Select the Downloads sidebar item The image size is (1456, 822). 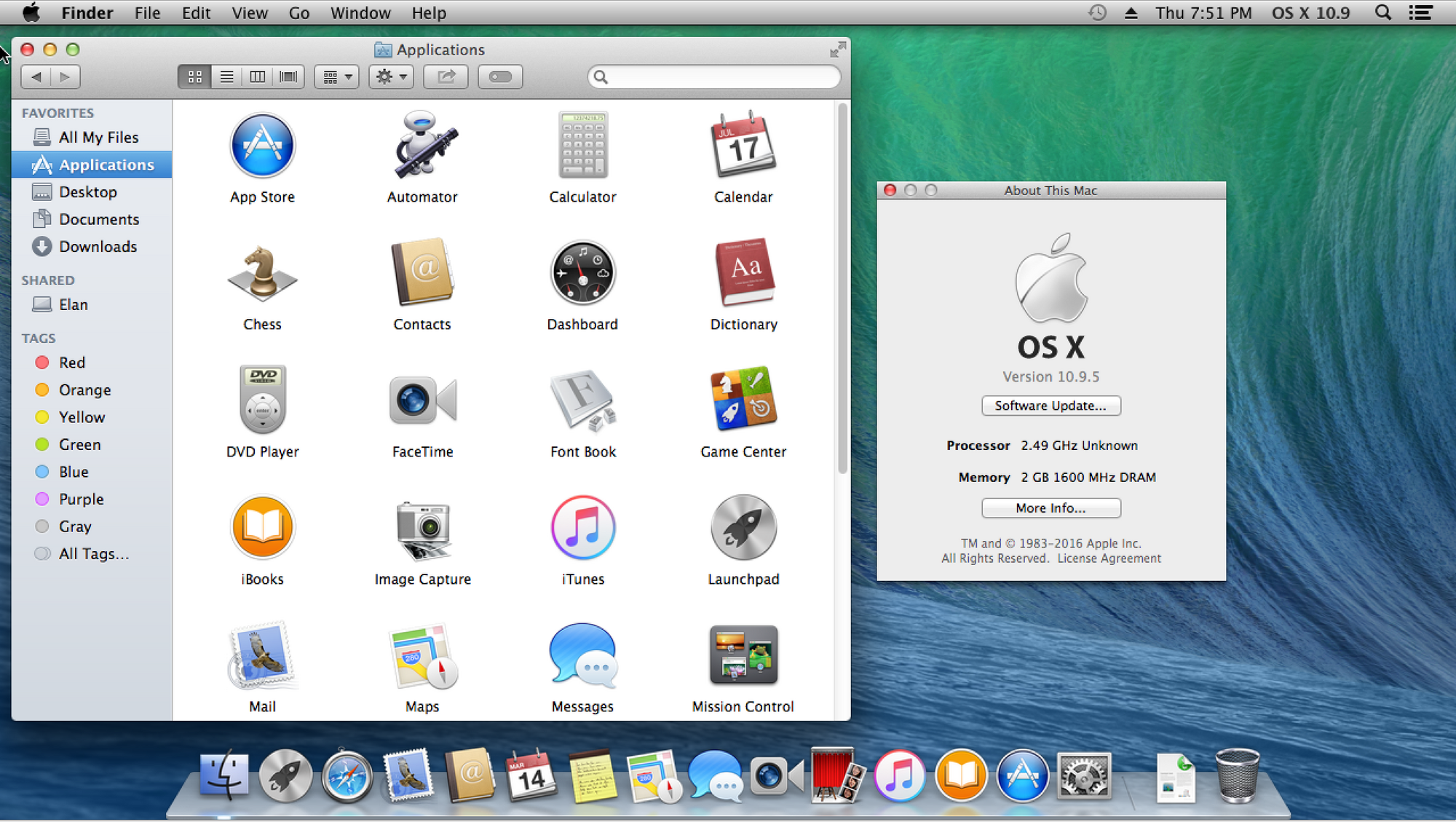tap(97, 246)
